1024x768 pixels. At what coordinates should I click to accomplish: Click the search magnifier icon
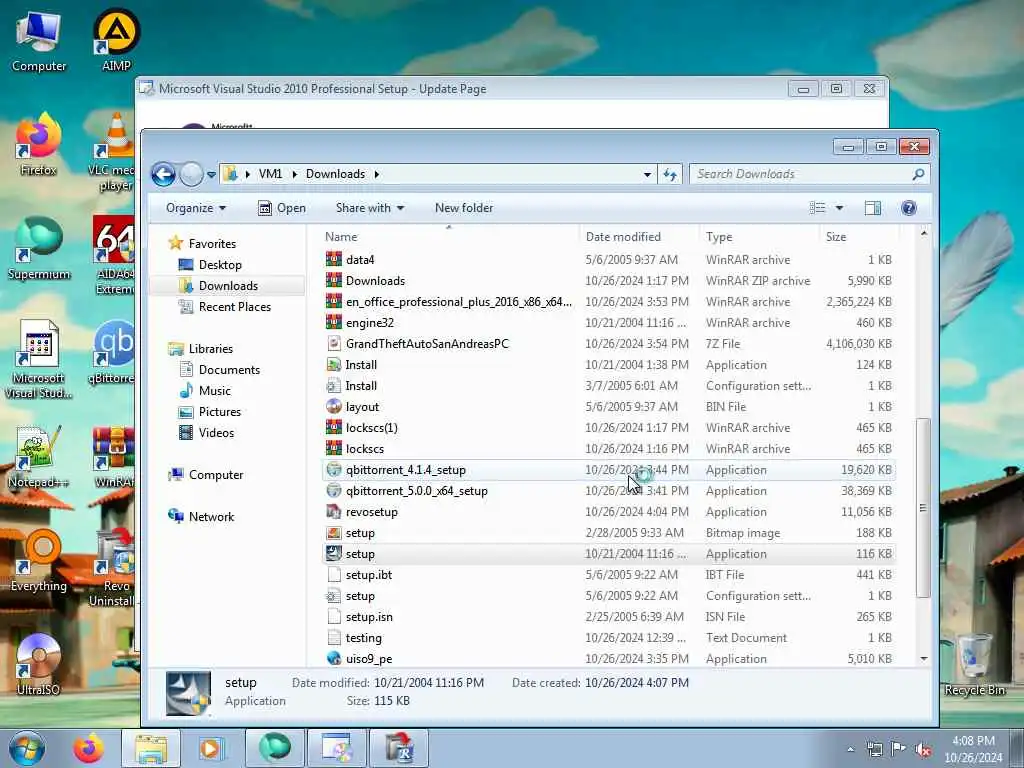918,174
